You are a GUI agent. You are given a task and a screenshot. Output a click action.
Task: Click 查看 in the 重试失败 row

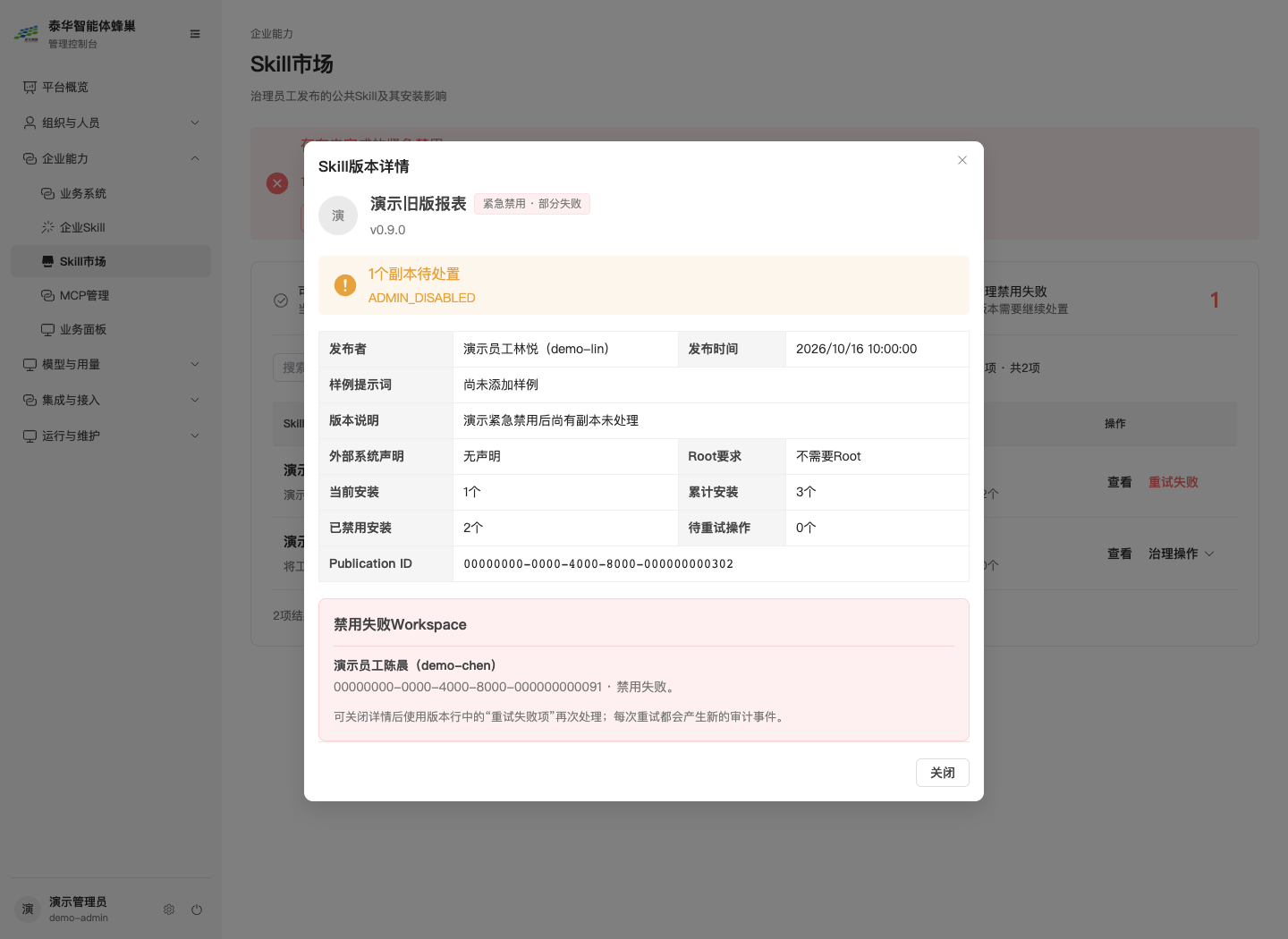1120,482
